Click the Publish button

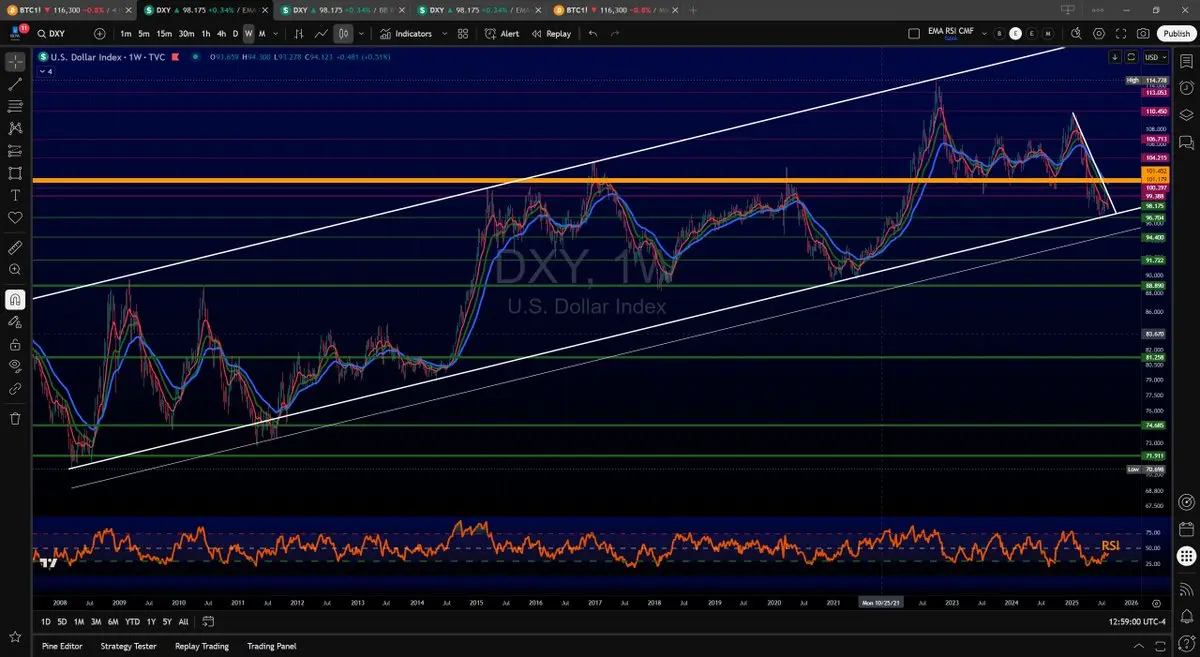(1176, 33)
